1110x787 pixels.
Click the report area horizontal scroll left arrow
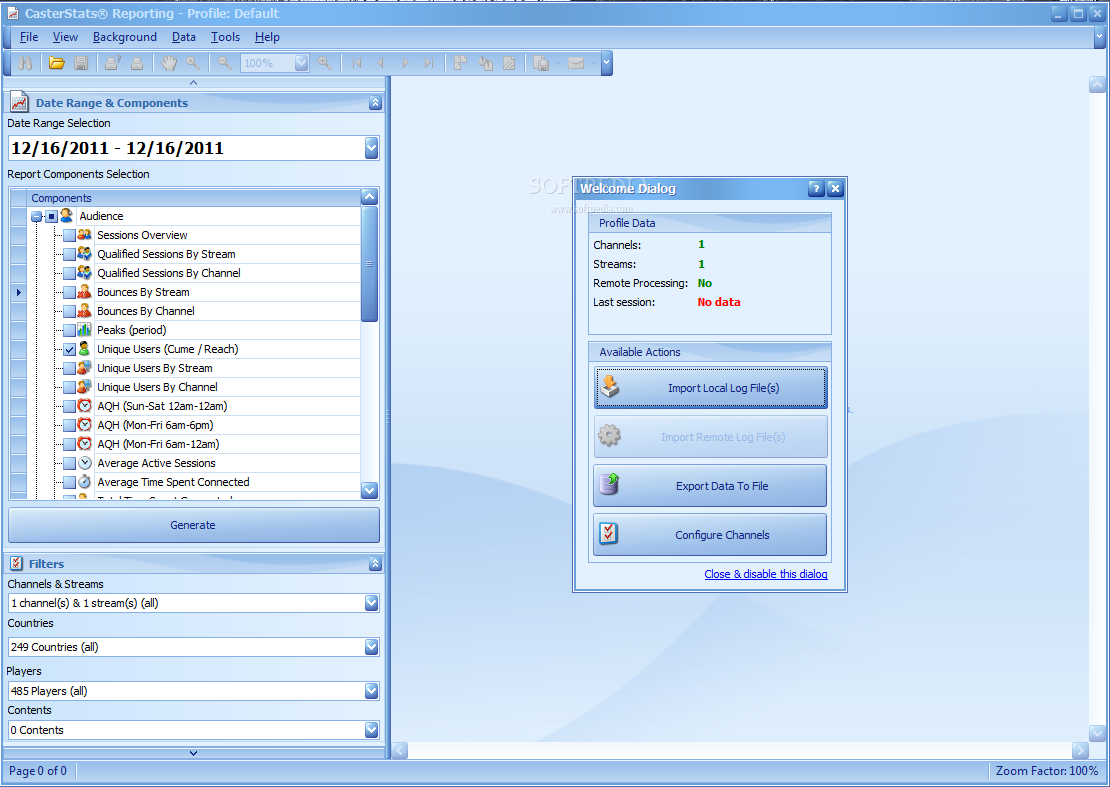(400, 750)
